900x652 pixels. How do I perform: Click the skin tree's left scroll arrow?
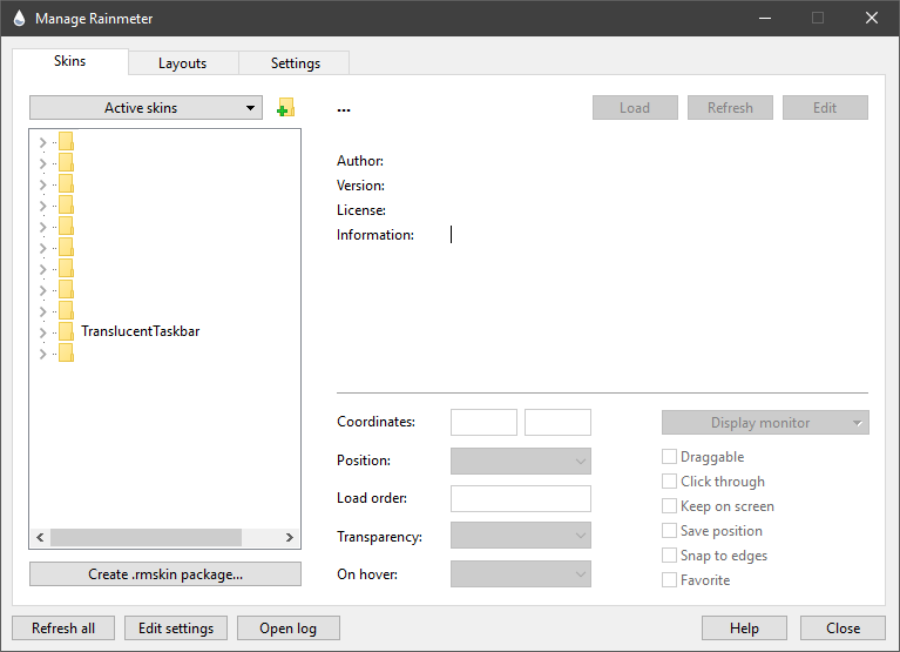point(40,537)
